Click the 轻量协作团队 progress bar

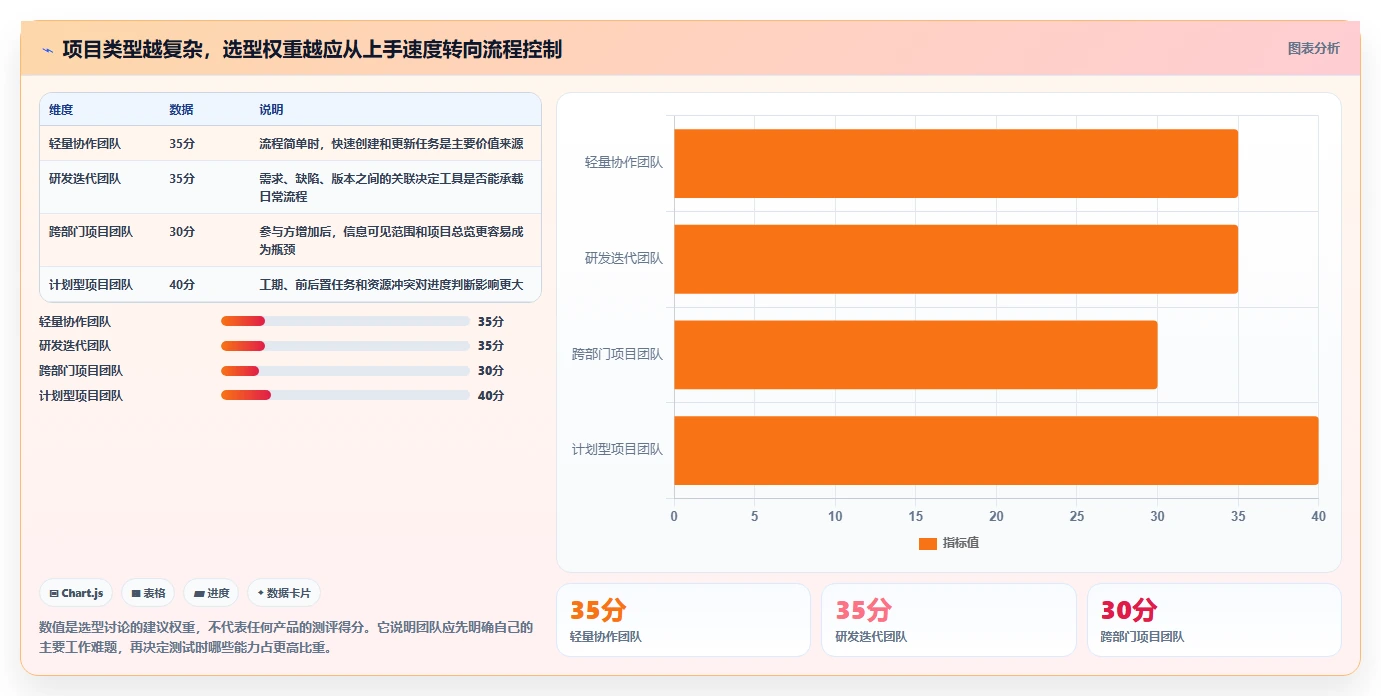(345, 321)
